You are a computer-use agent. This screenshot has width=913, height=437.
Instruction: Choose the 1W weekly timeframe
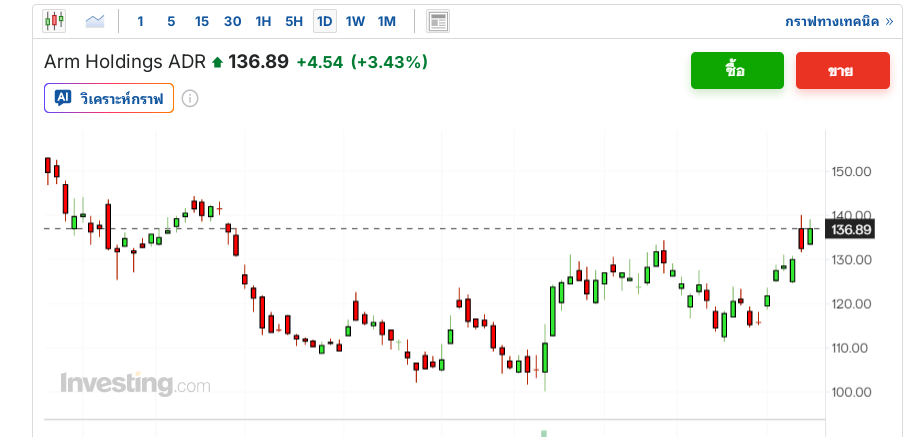[x=355, y=22]
